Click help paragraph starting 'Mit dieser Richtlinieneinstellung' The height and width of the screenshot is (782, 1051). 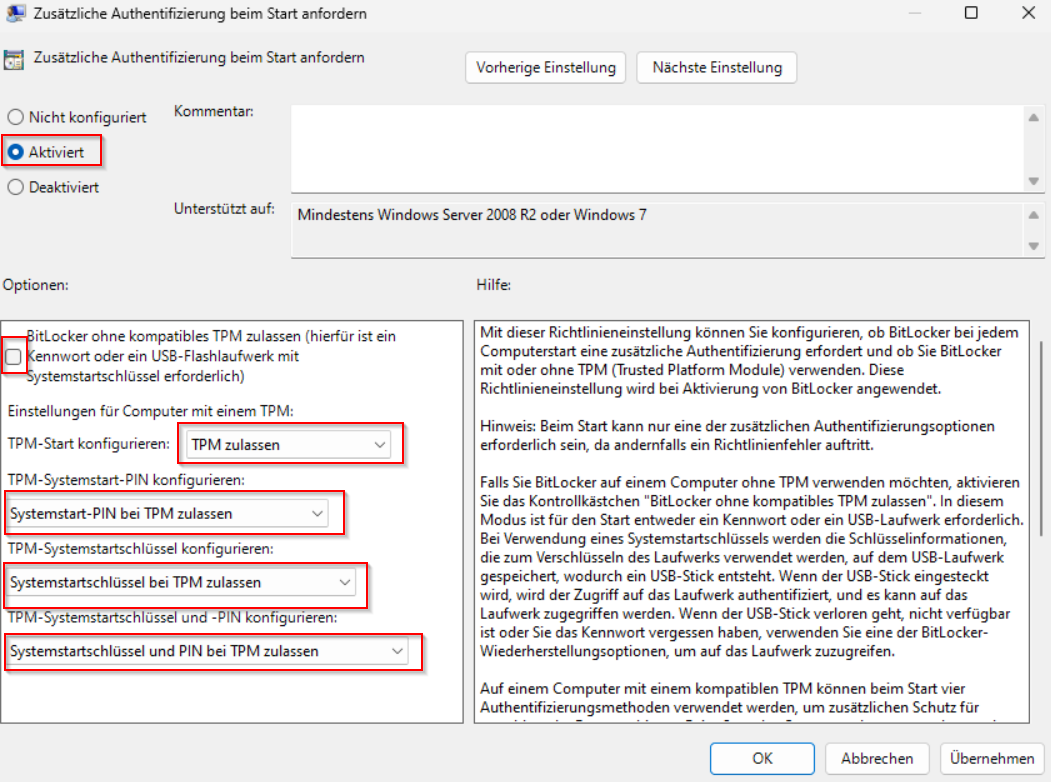(x=749, y=361)
